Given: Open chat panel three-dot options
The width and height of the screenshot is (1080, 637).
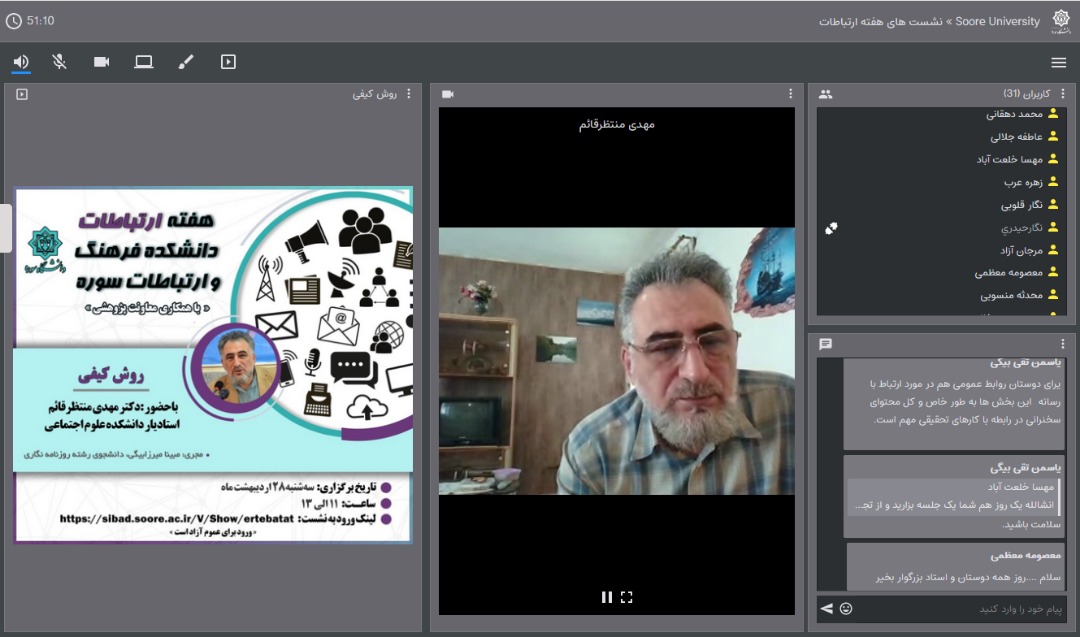Looking at the screenshot, I should [1062, 344].
